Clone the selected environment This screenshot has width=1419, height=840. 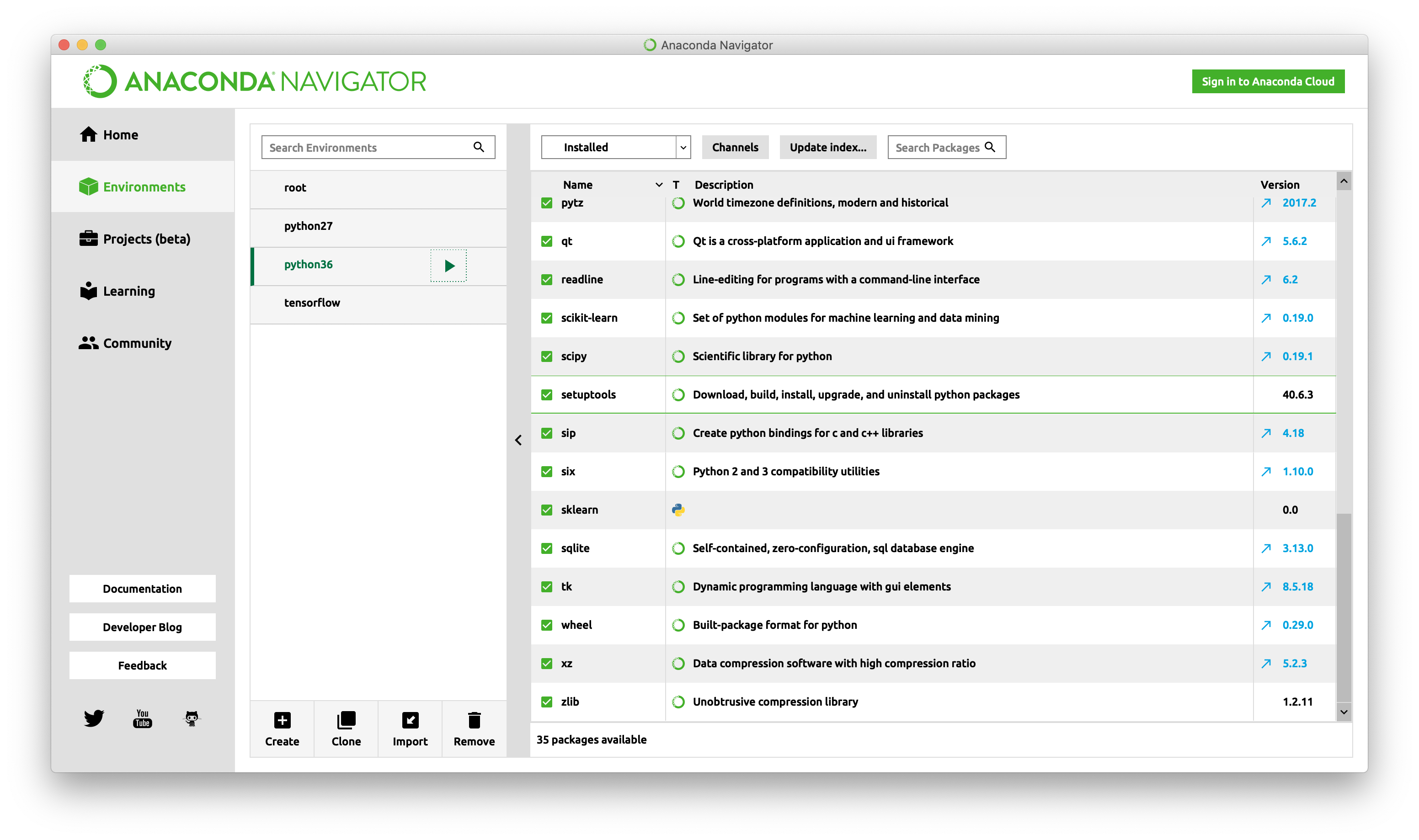346,729
